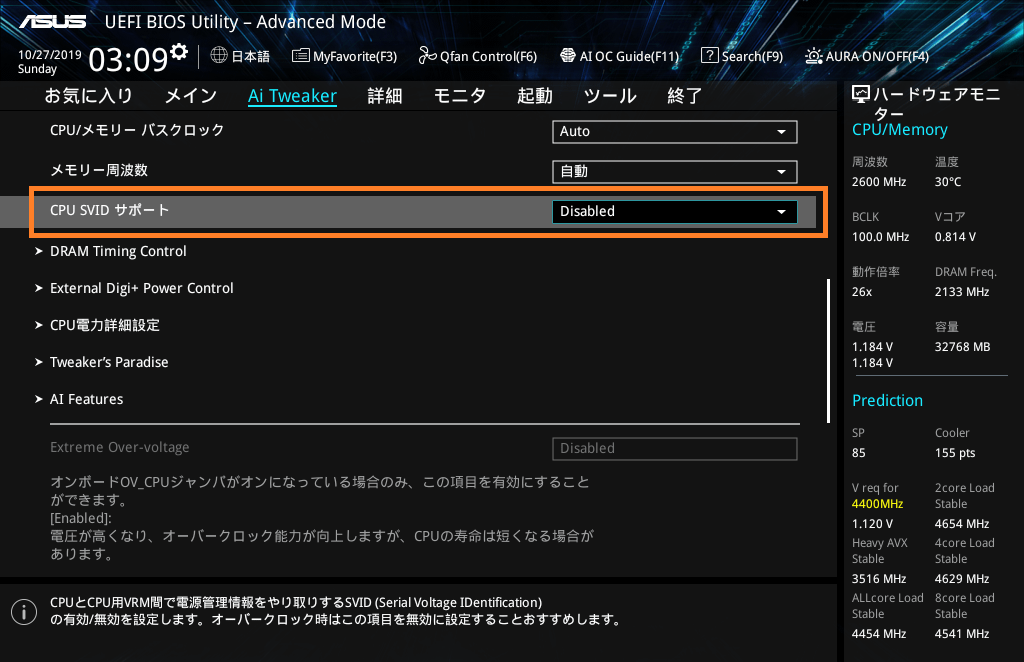Click the 4654 MHz 2core value
The image size is (1024, 662).
[x=961, y=524]
